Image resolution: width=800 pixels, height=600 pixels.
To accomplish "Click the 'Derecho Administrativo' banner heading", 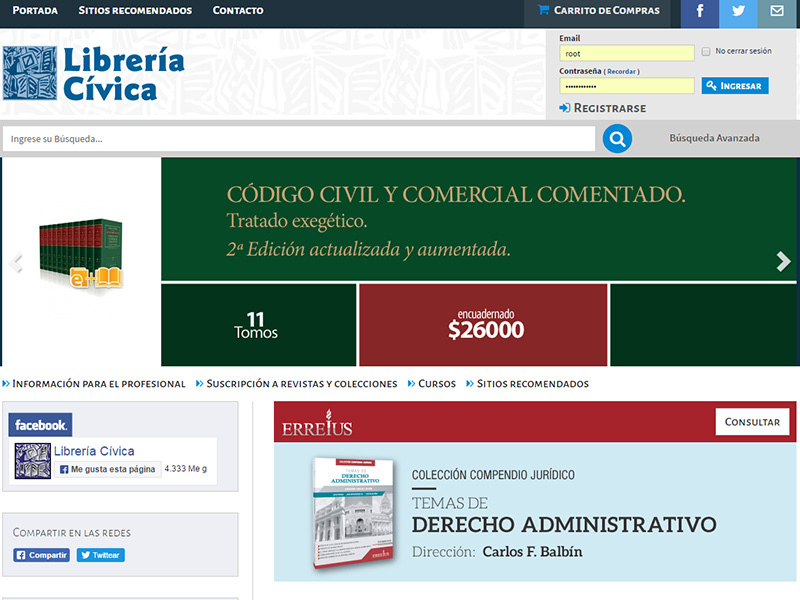I will 564,524.
